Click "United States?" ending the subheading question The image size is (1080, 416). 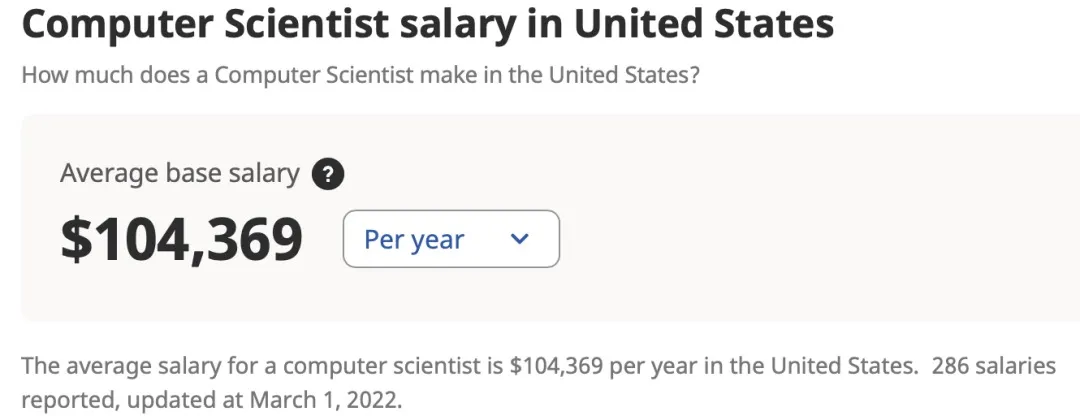coord(622,75)
